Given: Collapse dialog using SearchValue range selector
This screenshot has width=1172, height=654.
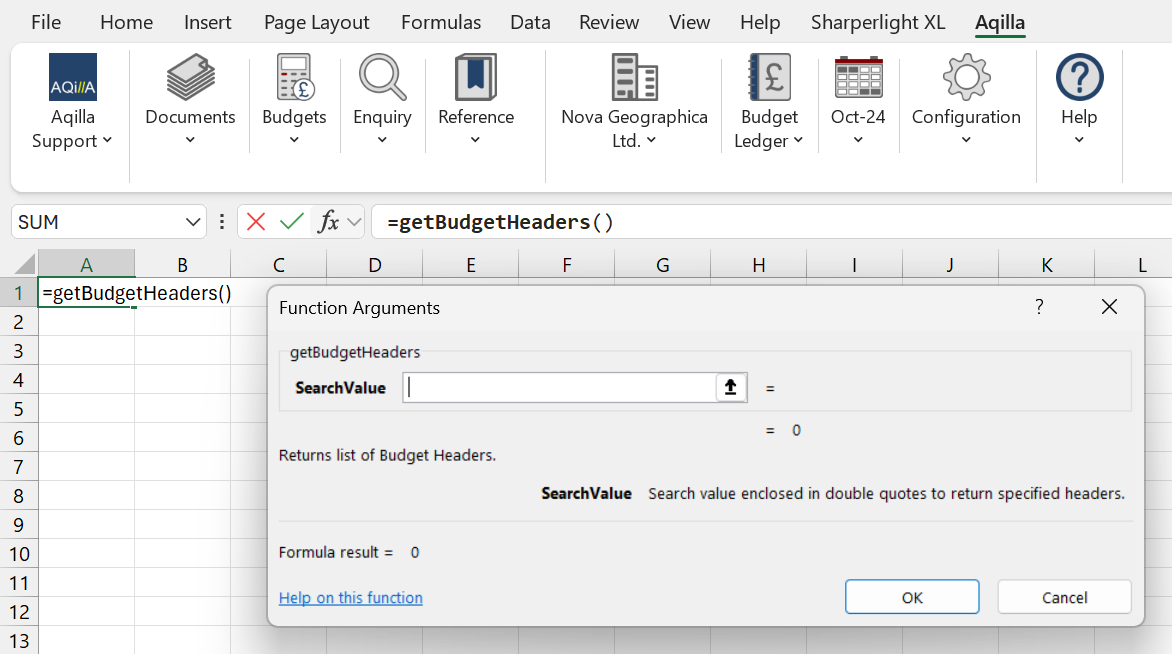Looking at the screenshot, I should (731, 388).
